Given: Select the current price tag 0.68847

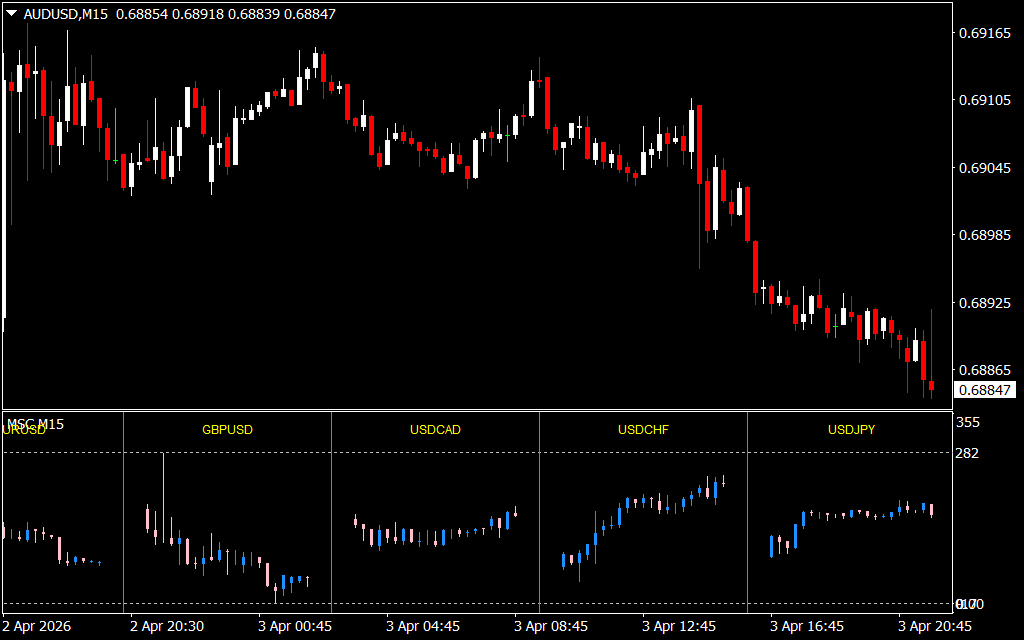Looking at the screenshot, I should [x=984, y=390].
